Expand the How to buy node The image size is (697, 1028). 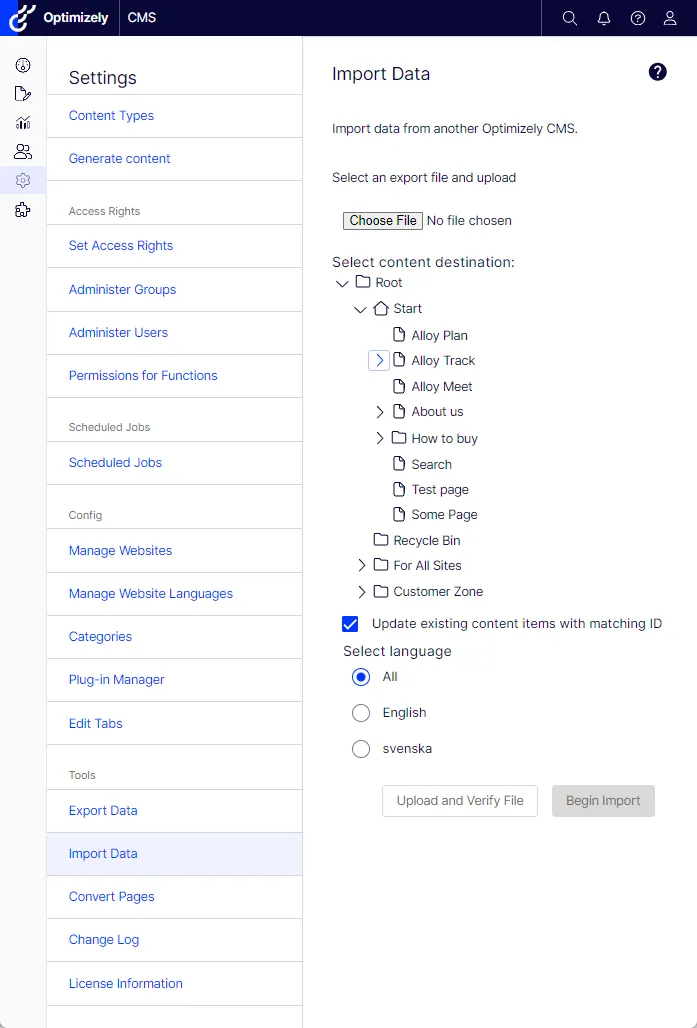380,438
